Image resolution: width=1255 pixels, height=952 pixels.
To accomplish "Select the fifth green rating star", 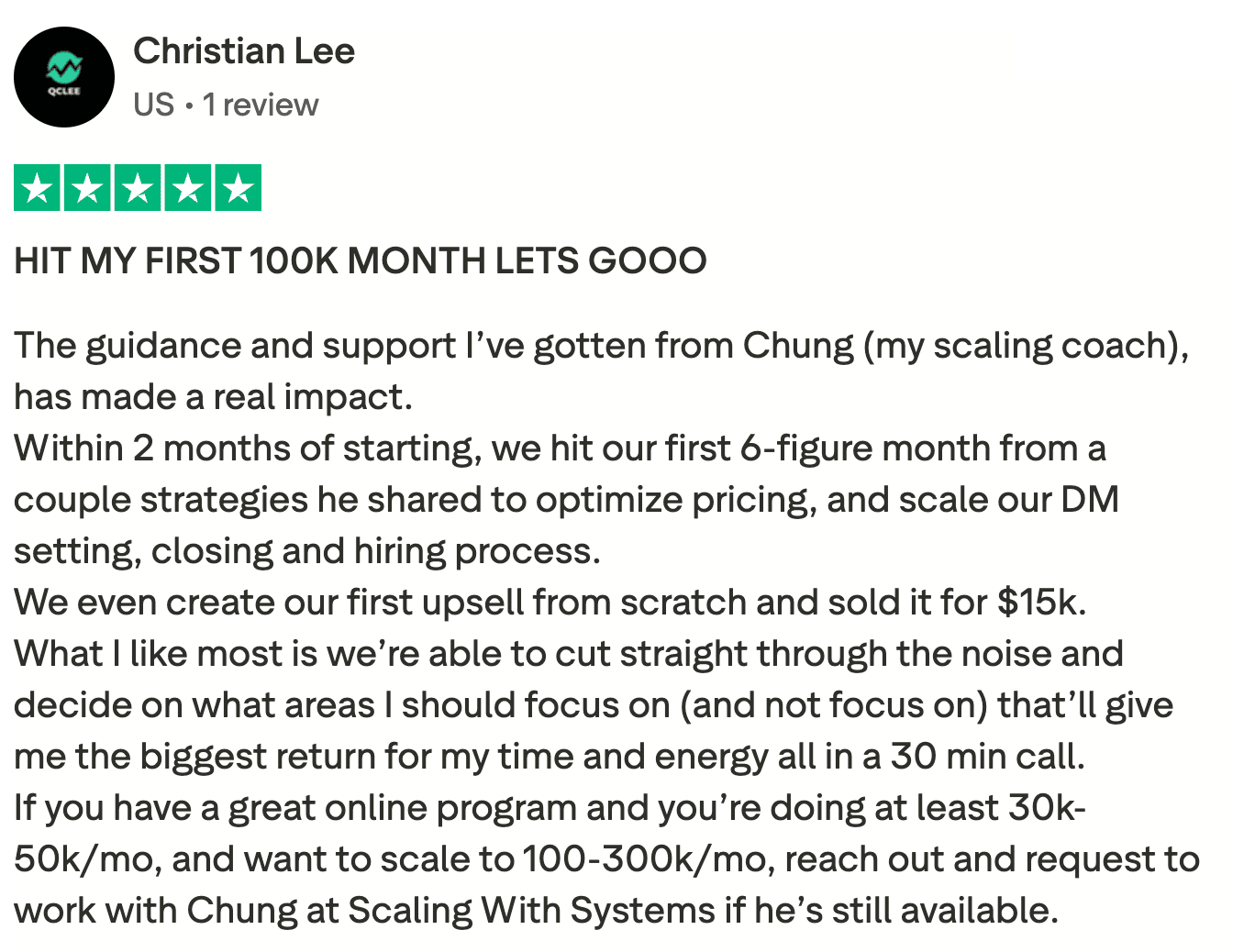I will point(239,188).
